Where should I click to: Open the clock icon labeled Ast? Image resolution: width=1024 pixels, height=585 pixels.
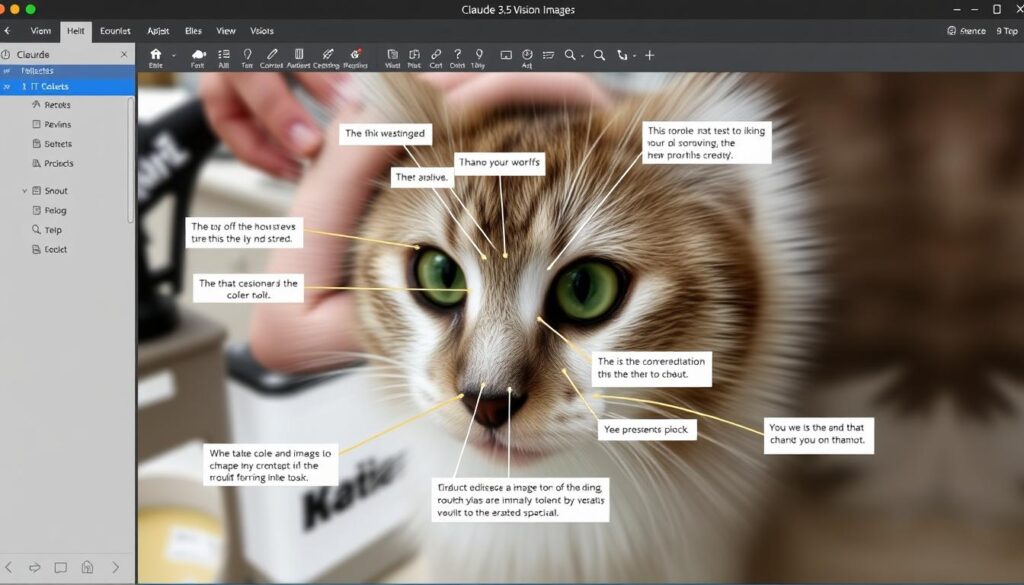[527, 55]
